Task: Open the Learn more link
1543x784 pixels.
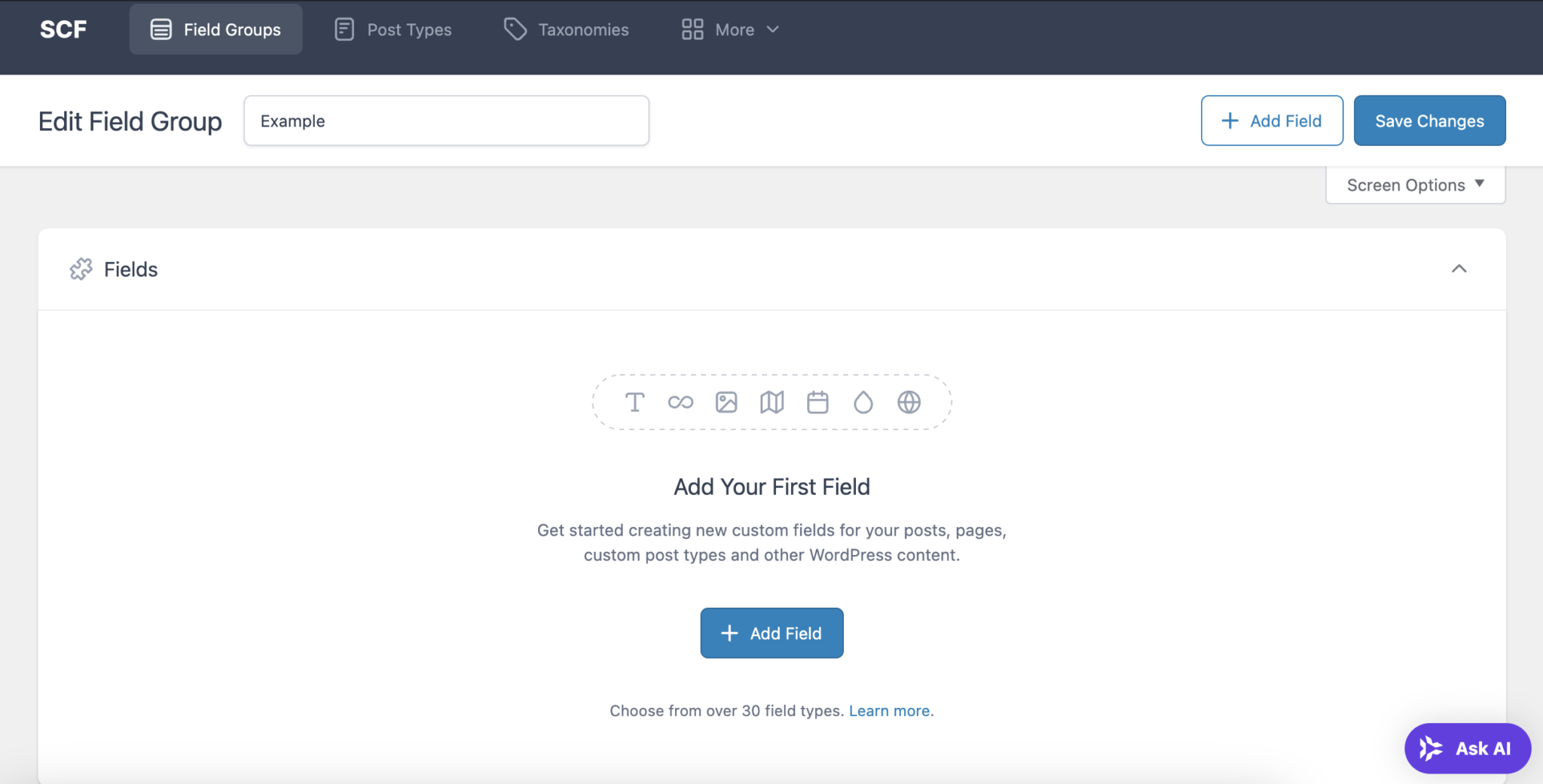Action: coord(889,710)
